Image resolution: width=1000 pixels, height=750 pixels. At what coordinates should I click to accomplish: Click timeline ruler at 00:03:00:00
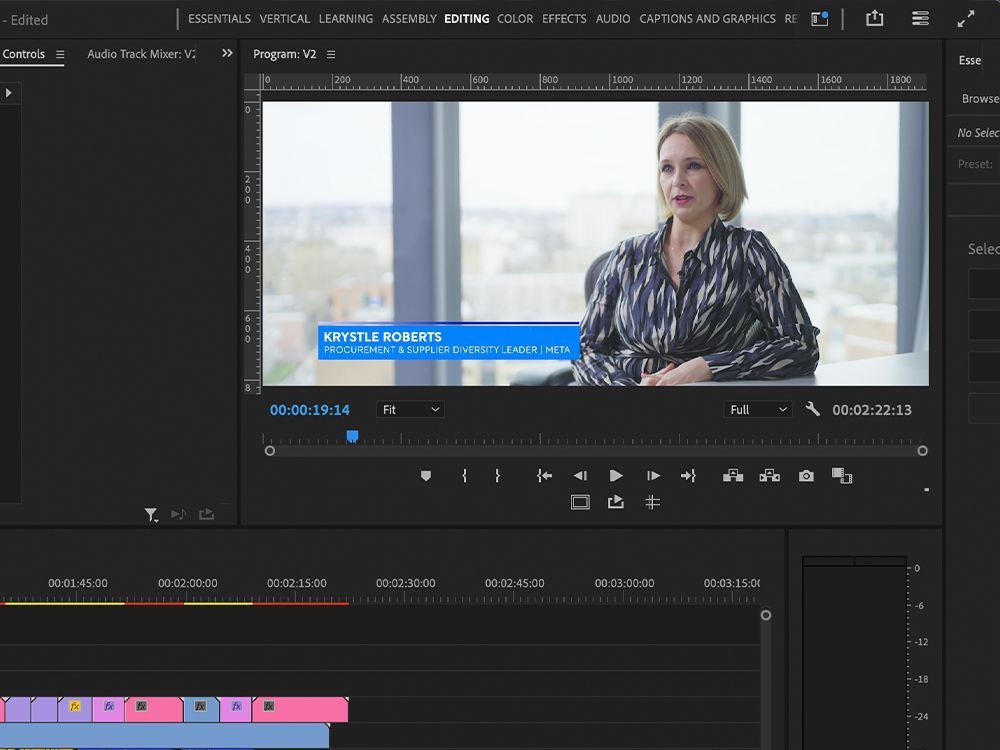(x=624, y=583)
